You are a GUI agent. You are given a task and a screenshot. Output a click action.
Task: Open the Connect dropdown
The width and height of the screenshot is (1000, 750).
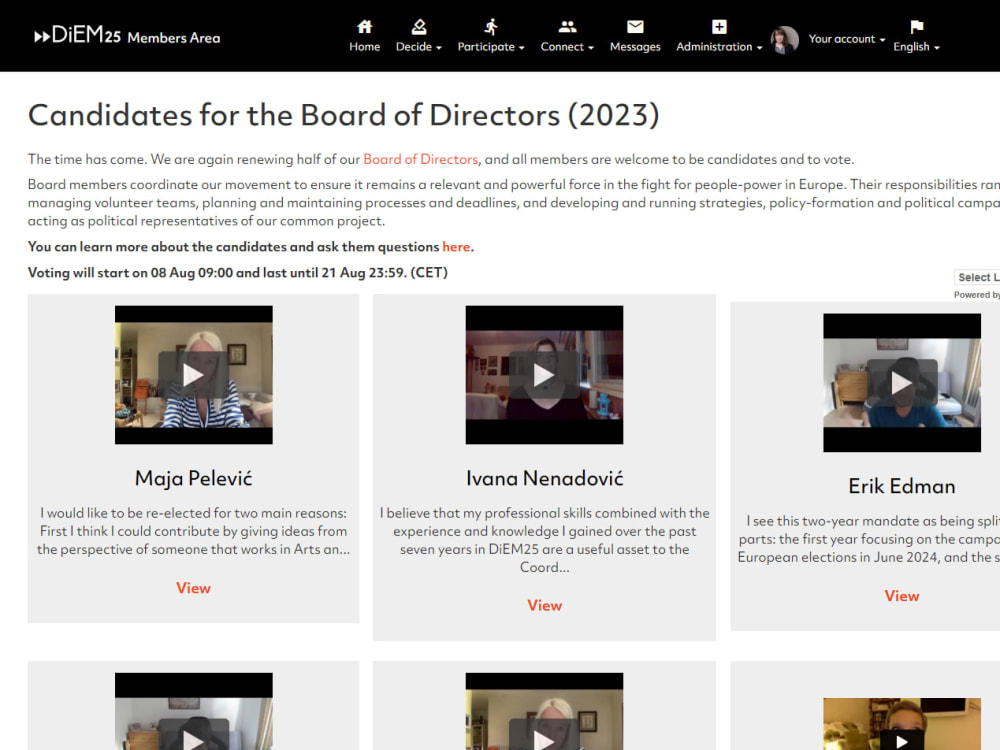[567, 47]
